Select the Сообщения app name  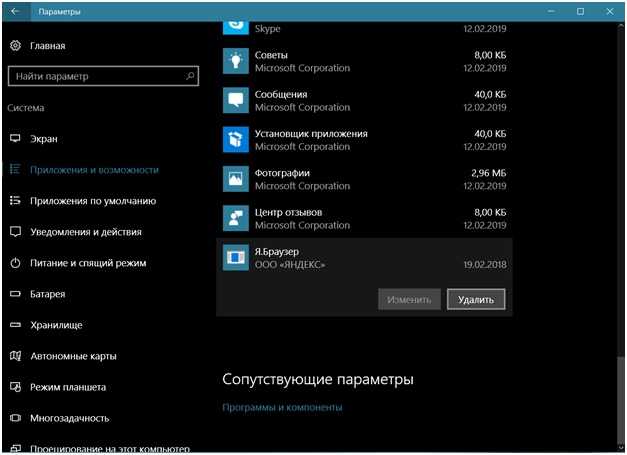(x=281, y=94)
